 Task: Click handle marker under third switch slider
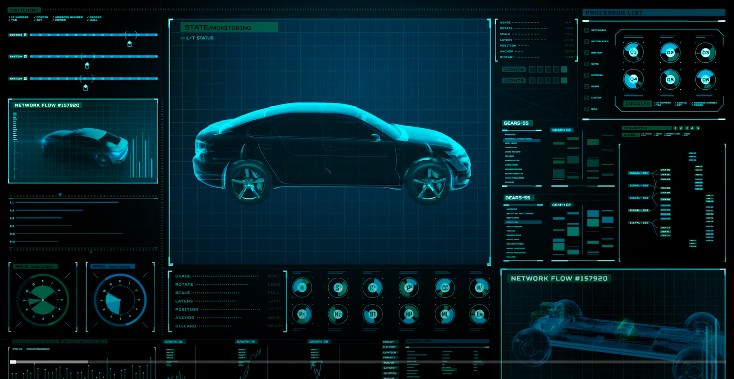pos(85,87)
